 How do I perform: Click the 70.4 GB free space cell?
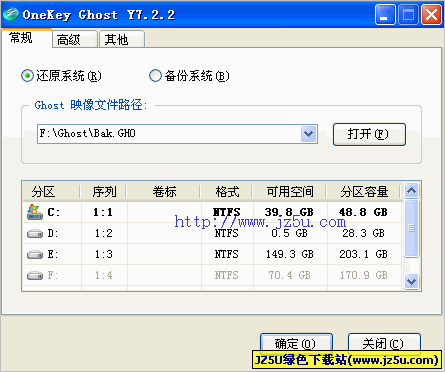click(290, 275)
